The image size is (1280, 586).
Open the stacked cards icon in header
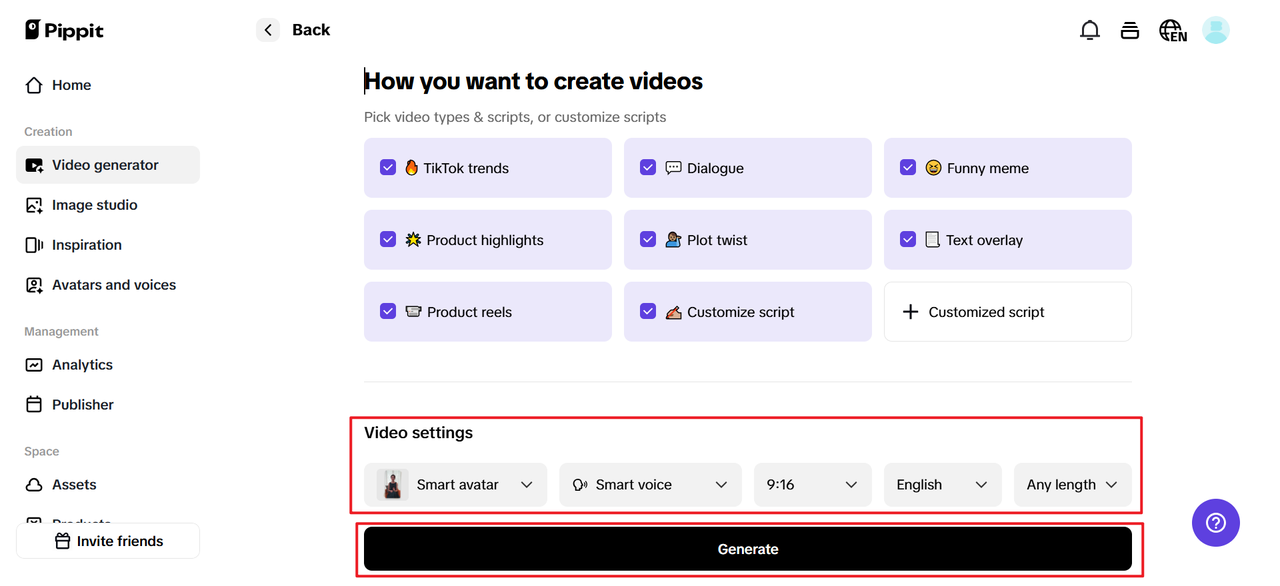pyautogui.click(x=1130, y=30)
